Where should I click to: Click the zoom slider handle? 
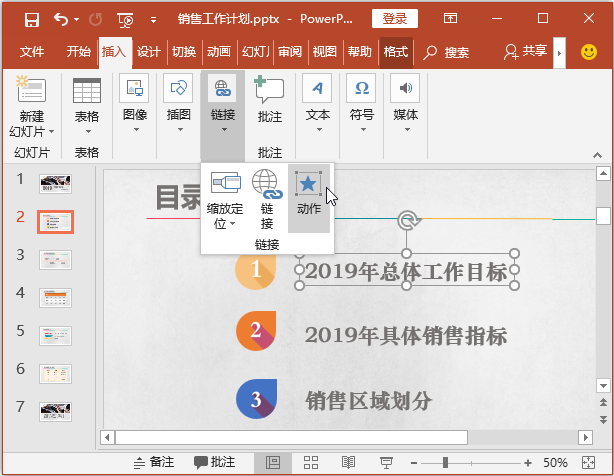[445, 463]
